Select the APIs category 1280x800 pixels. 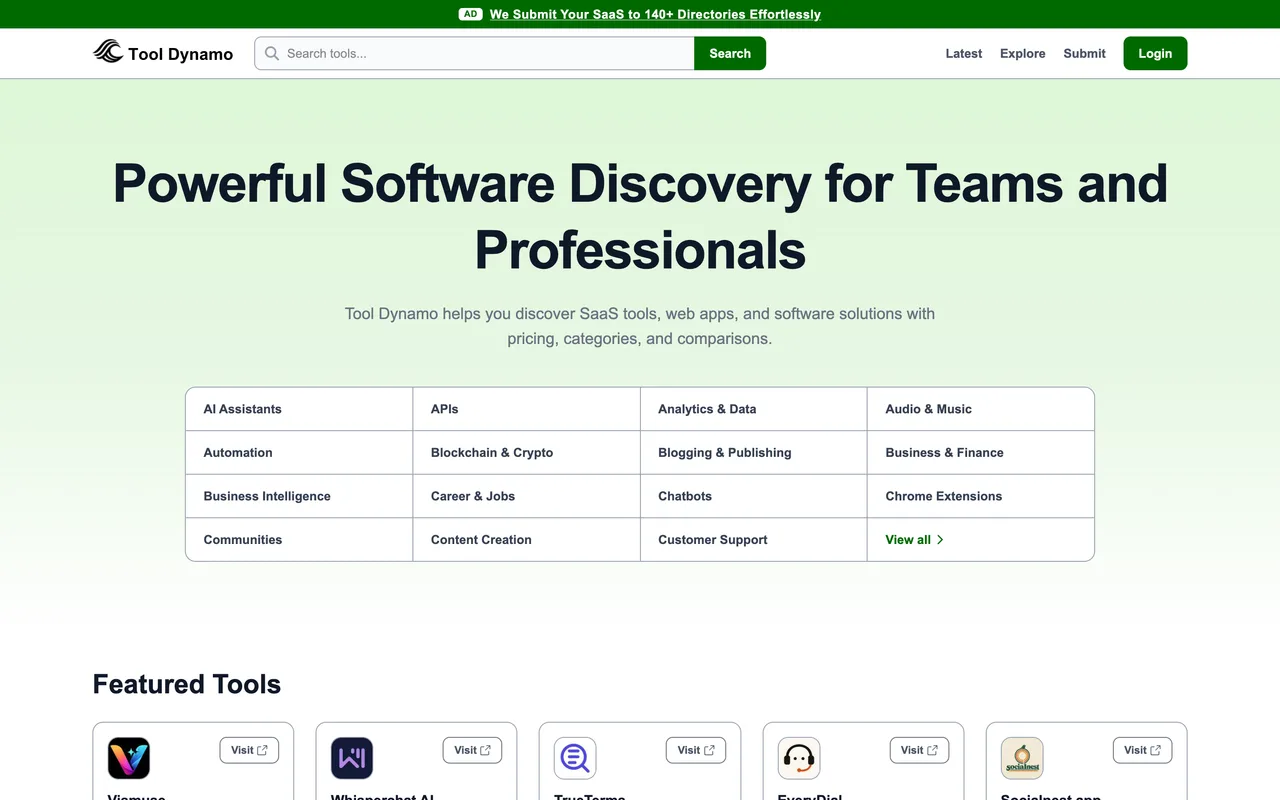pos(526,409)
